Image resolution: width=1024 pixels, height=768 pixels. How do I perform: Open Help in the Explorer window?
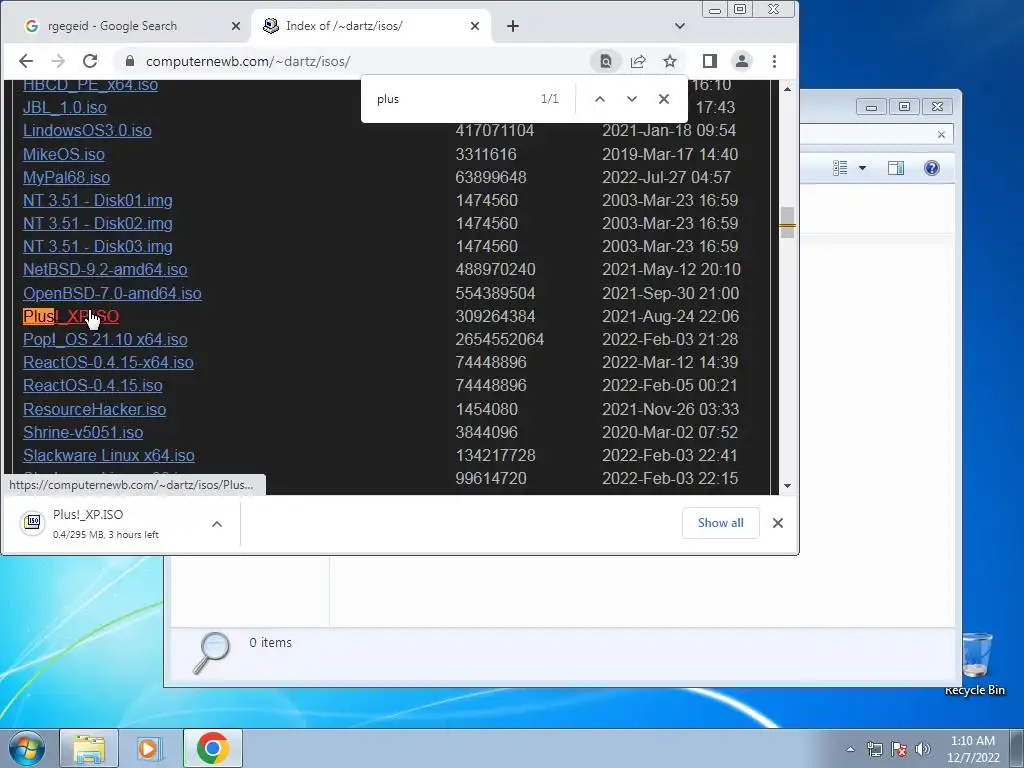(932, 168)
